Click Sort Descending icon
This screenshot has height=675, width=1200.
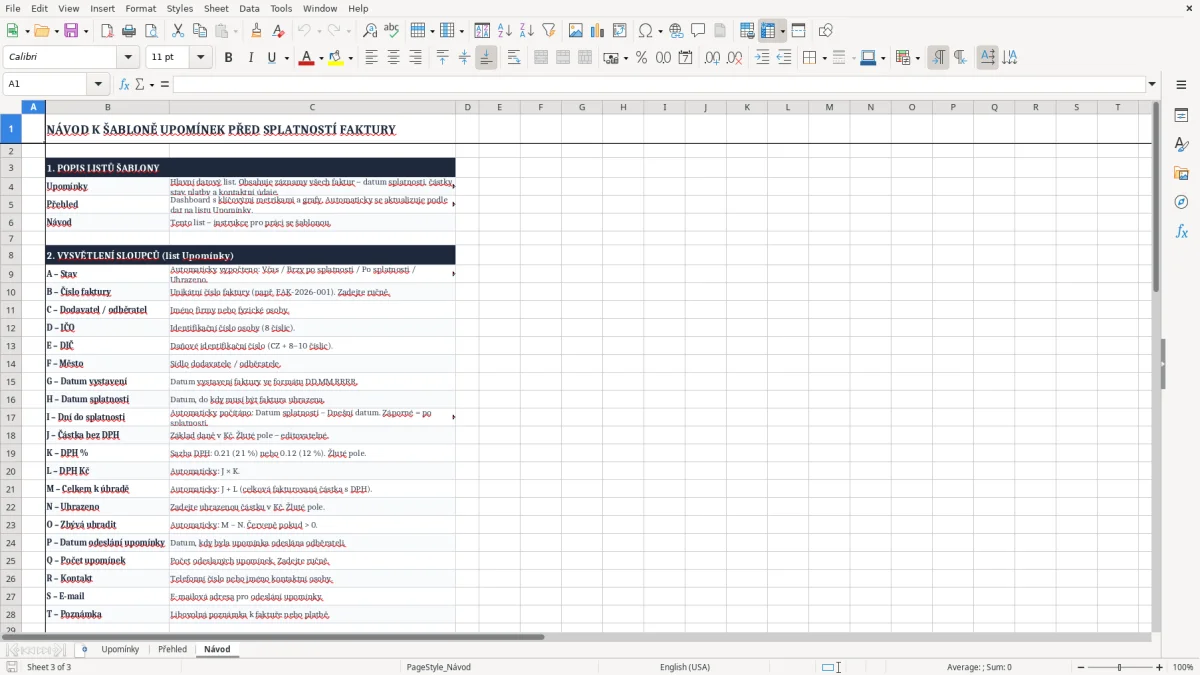click(x=527, y=31)
